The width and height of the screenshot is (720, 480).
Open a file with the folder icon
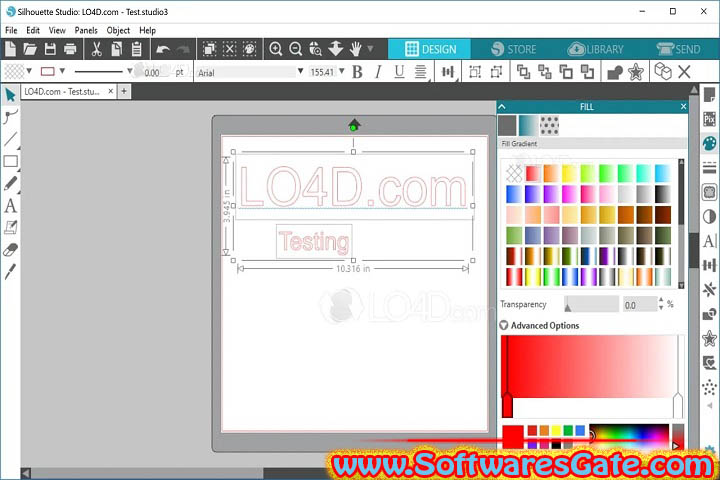[30, 49]
